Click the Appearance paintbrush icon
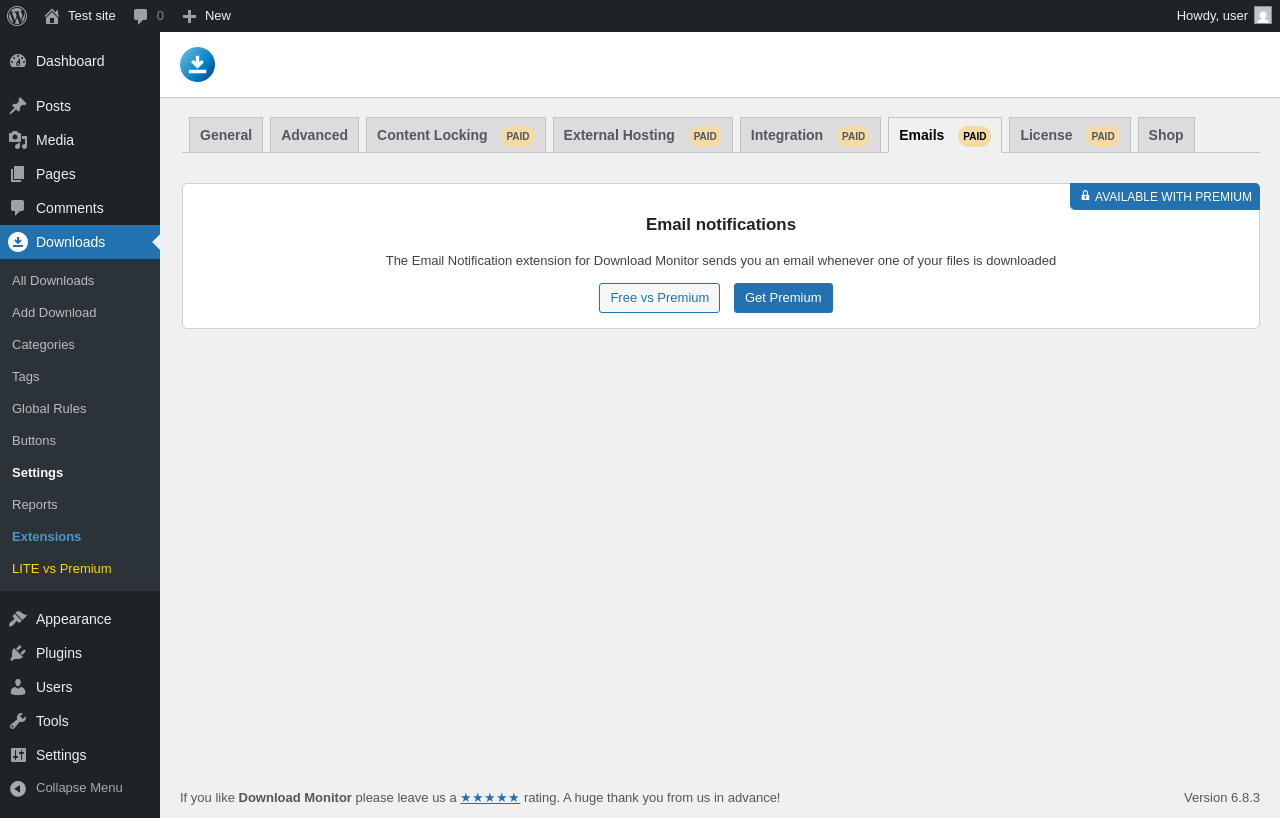 point(18,619)
